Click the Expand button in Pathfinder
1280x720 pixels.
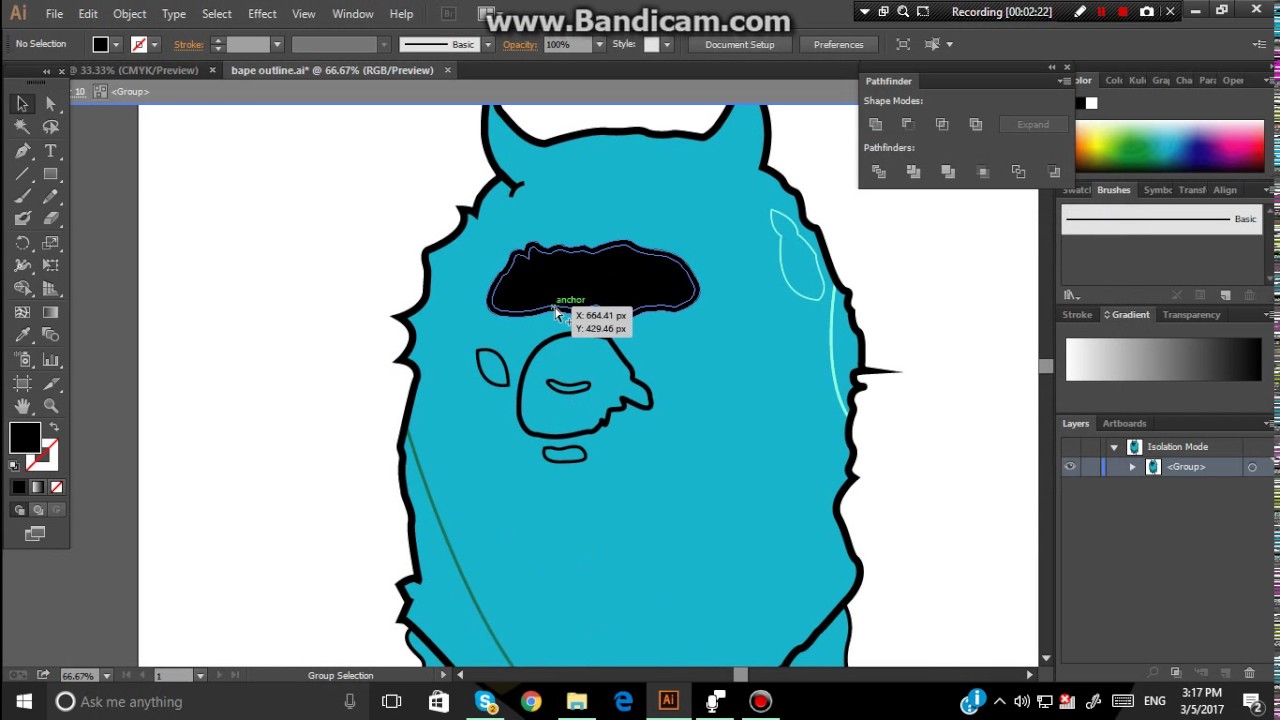pyautogui.click(x=1033, y=125)
